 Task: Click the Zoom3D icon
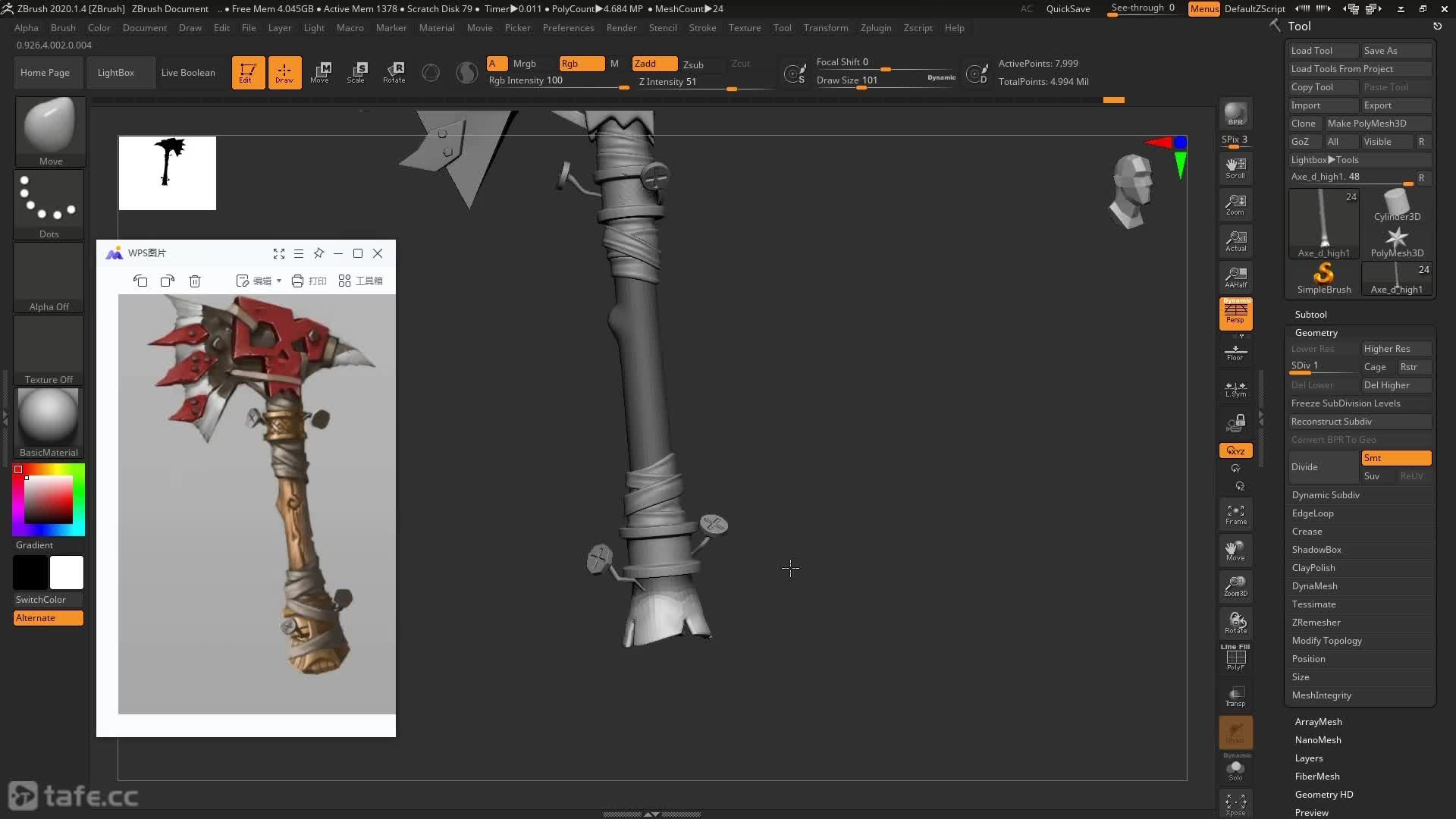[x=1235, y=586]
